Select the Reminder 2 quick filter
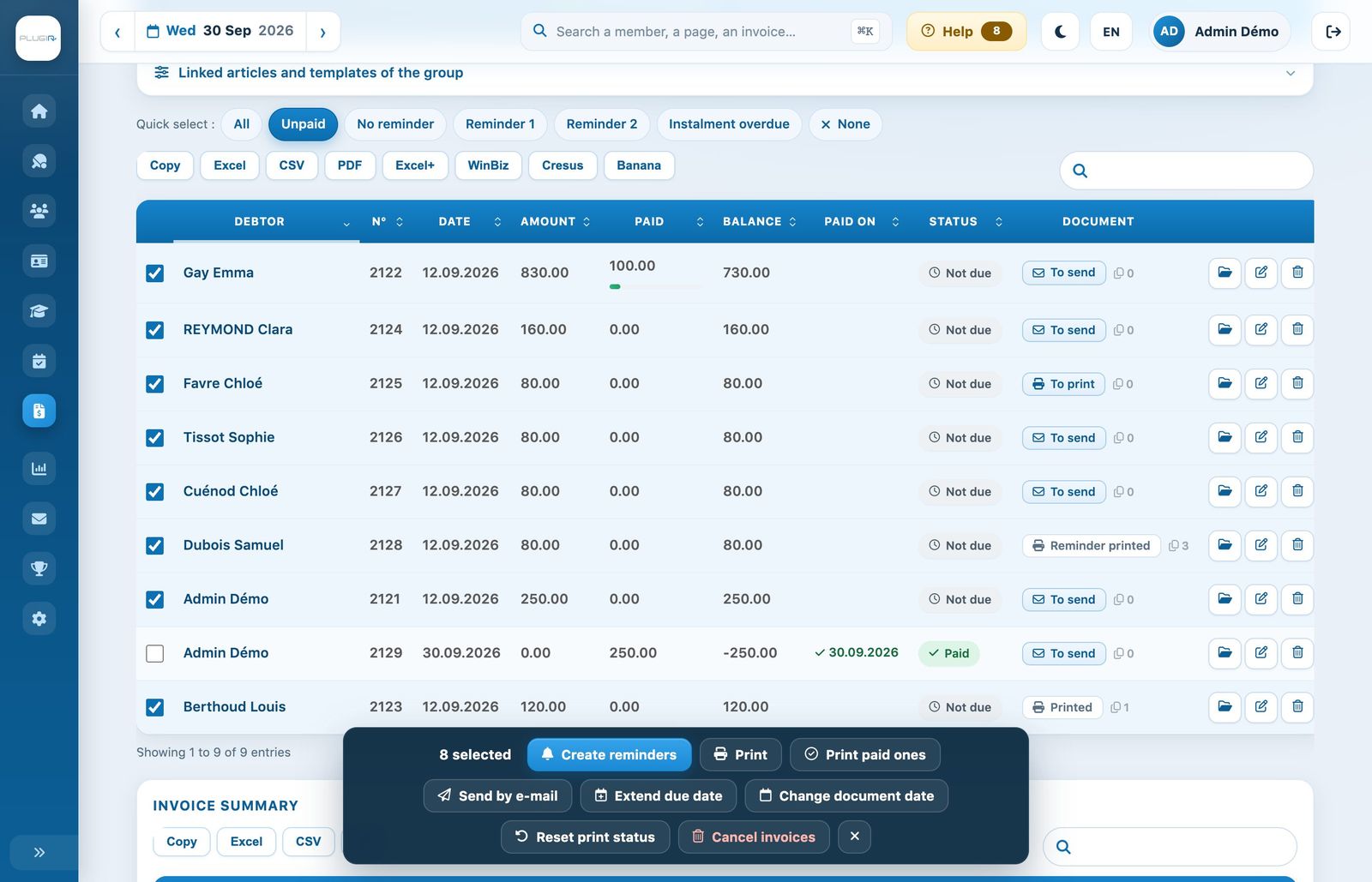The image size is (1372, 882). [x=602, y=124]
